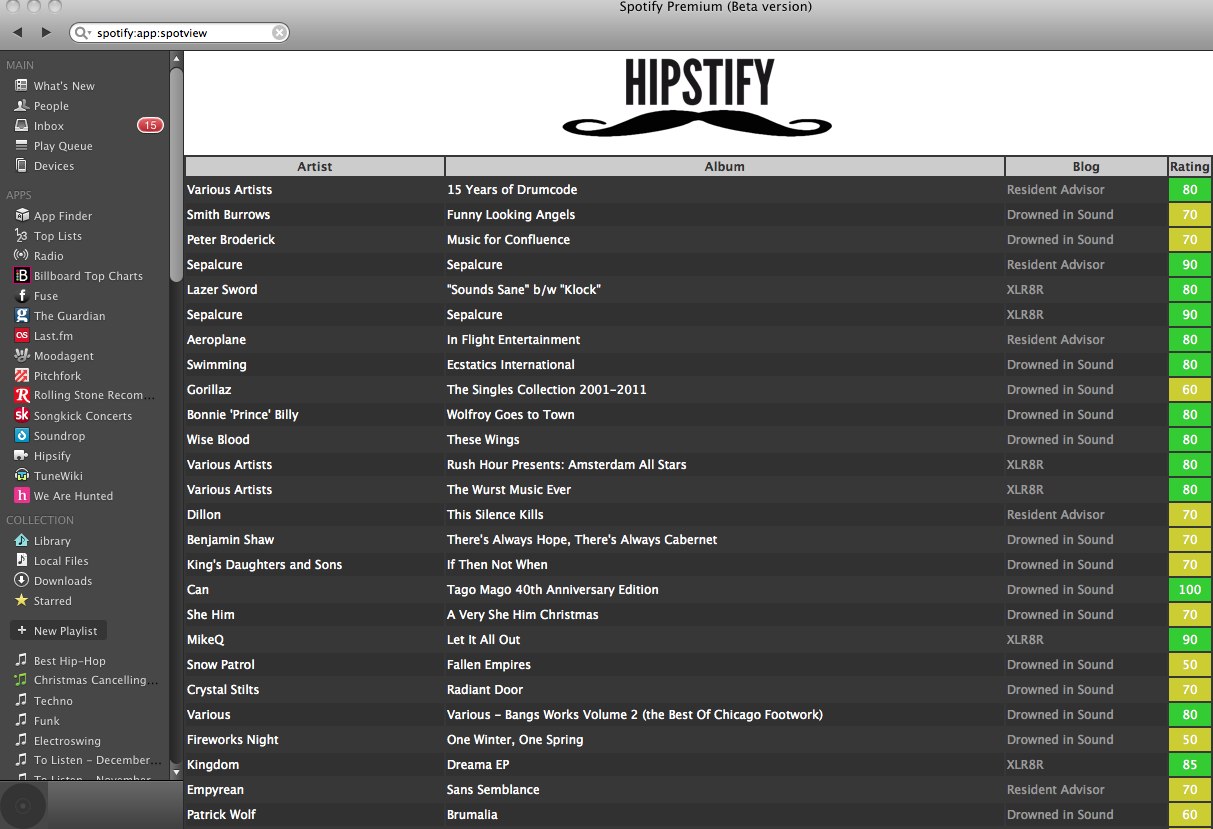Select album The Wurst Music Ever
Image resolution: width=1213 pixels, height=829 pixels.
click(509, 490)
